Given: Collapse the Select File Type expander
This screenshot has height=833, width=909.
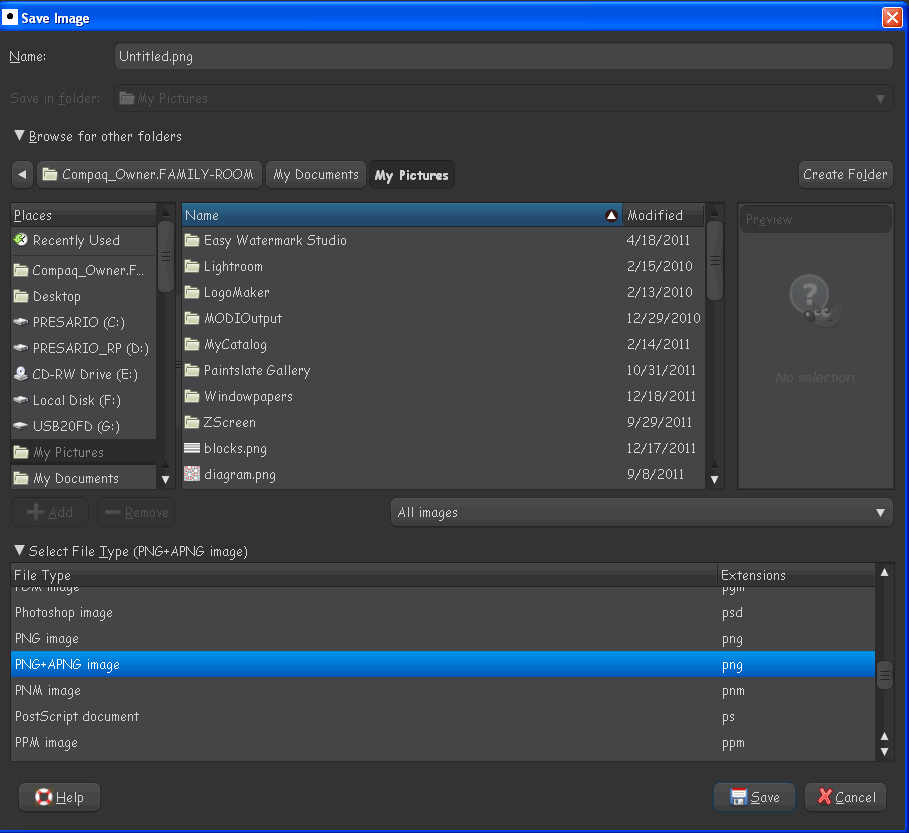Looking at the screenshot, I should (19, 550).
